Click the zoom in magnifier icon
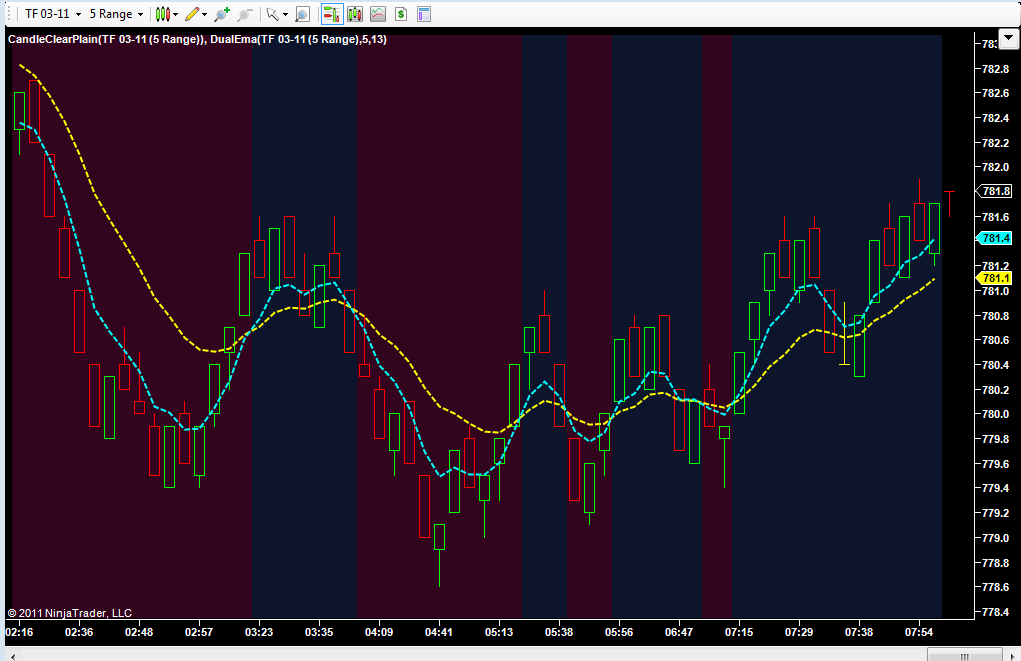The width and height of the screenshot is (1021, 661). [x=222, y=14]
